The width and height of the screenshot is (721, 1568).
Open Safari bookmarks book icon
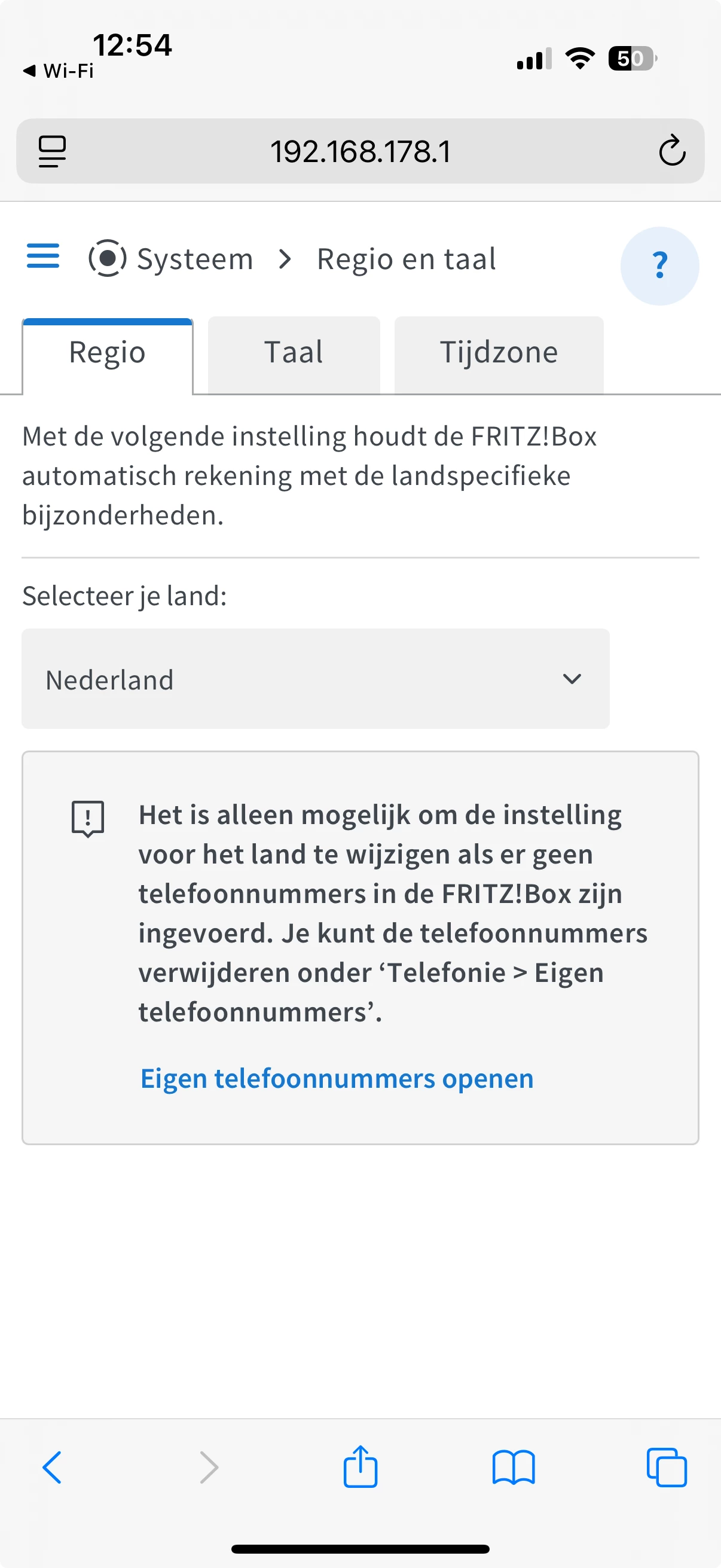tap(514, 1467)
